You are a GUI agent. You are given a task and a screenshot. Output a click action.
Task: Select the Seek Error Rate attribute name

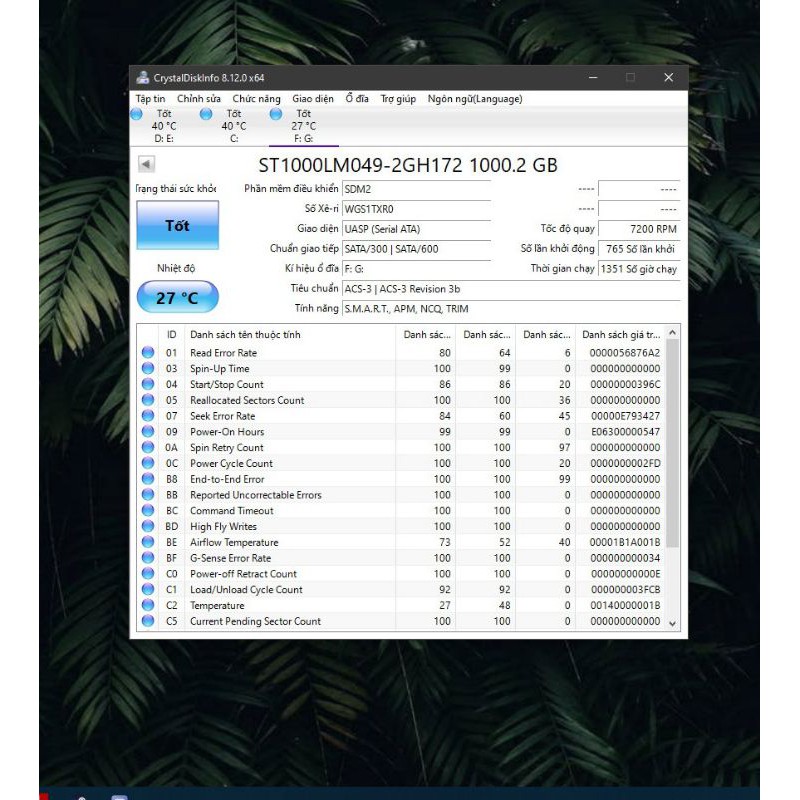[x=222, y=416]
